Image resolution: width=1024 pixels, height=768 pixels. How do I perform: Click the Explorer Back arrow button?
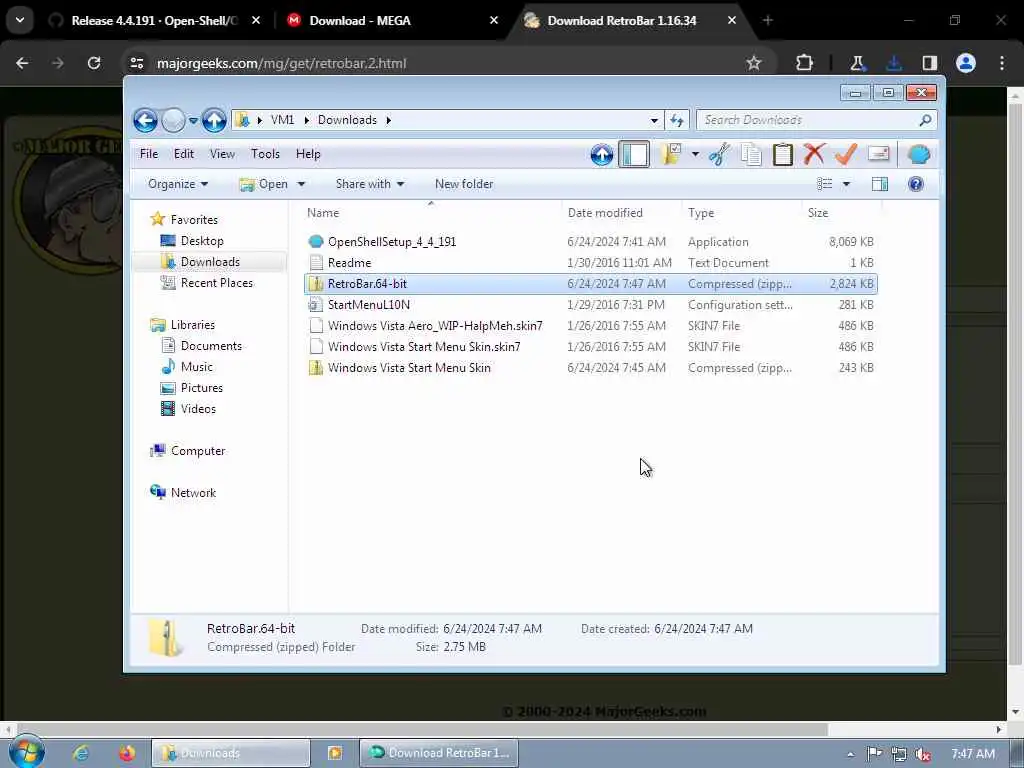click(145, 120)
